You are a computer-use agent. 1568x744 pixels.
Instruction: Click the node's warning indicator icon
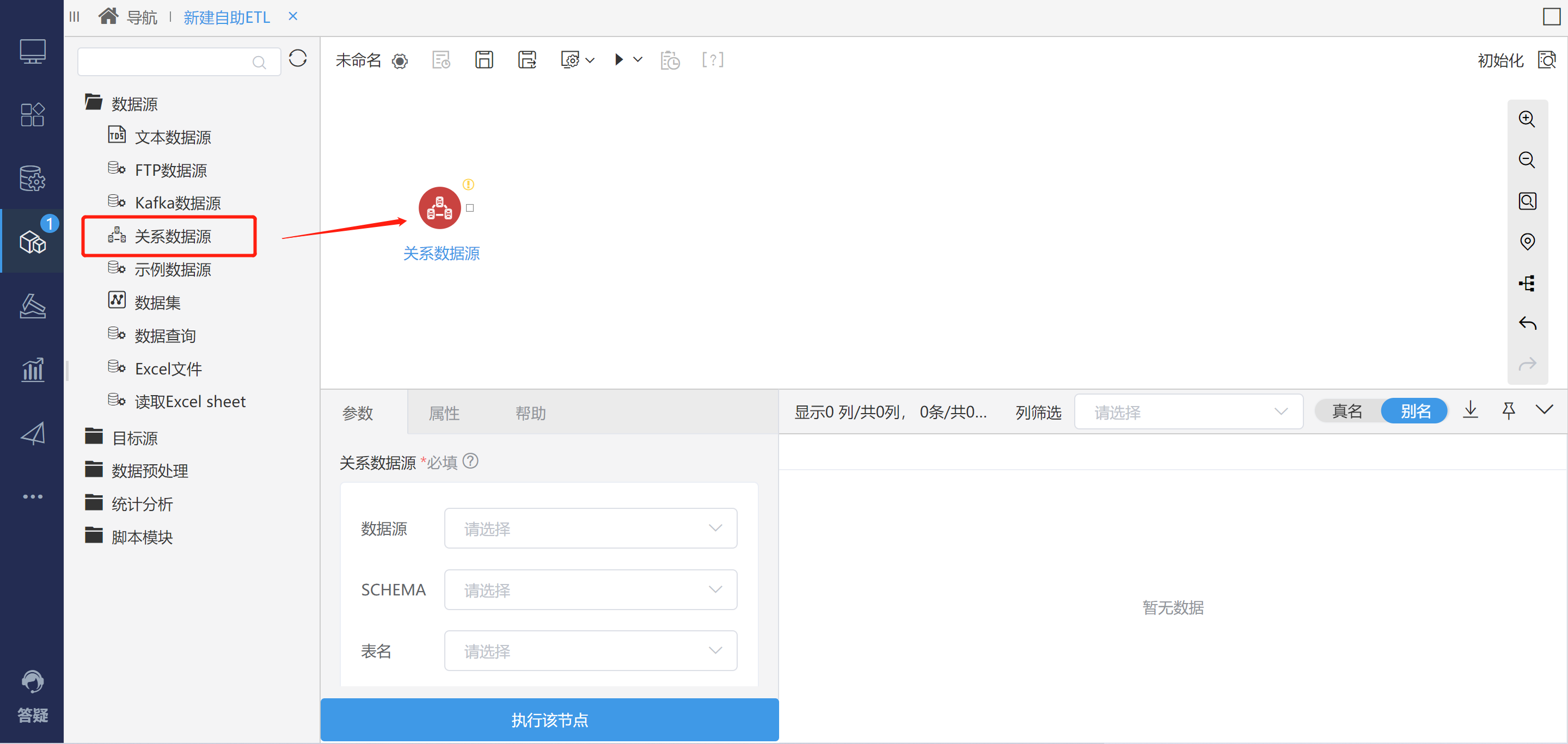468,185
